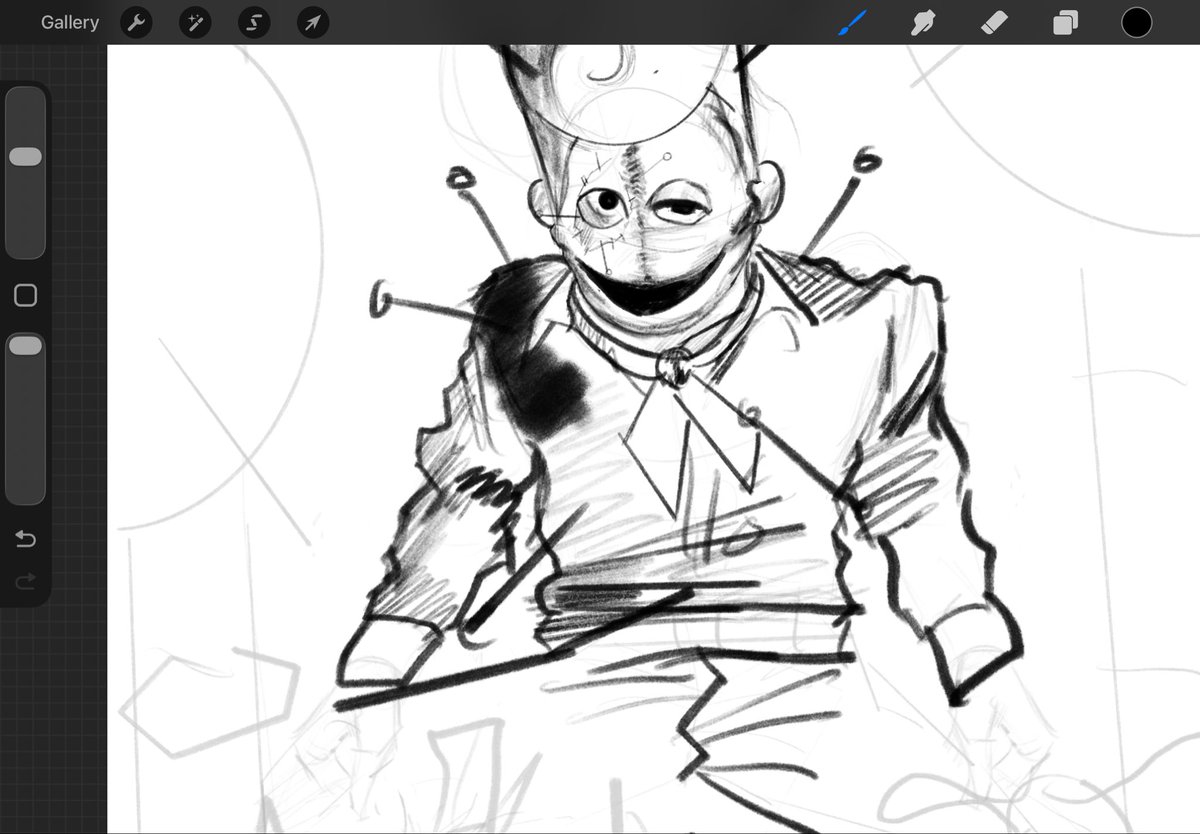Image resolution: width=1200 pixels, height=834 pixels.
Task: Select the Smudge tool
Action: tap(923, 22)
